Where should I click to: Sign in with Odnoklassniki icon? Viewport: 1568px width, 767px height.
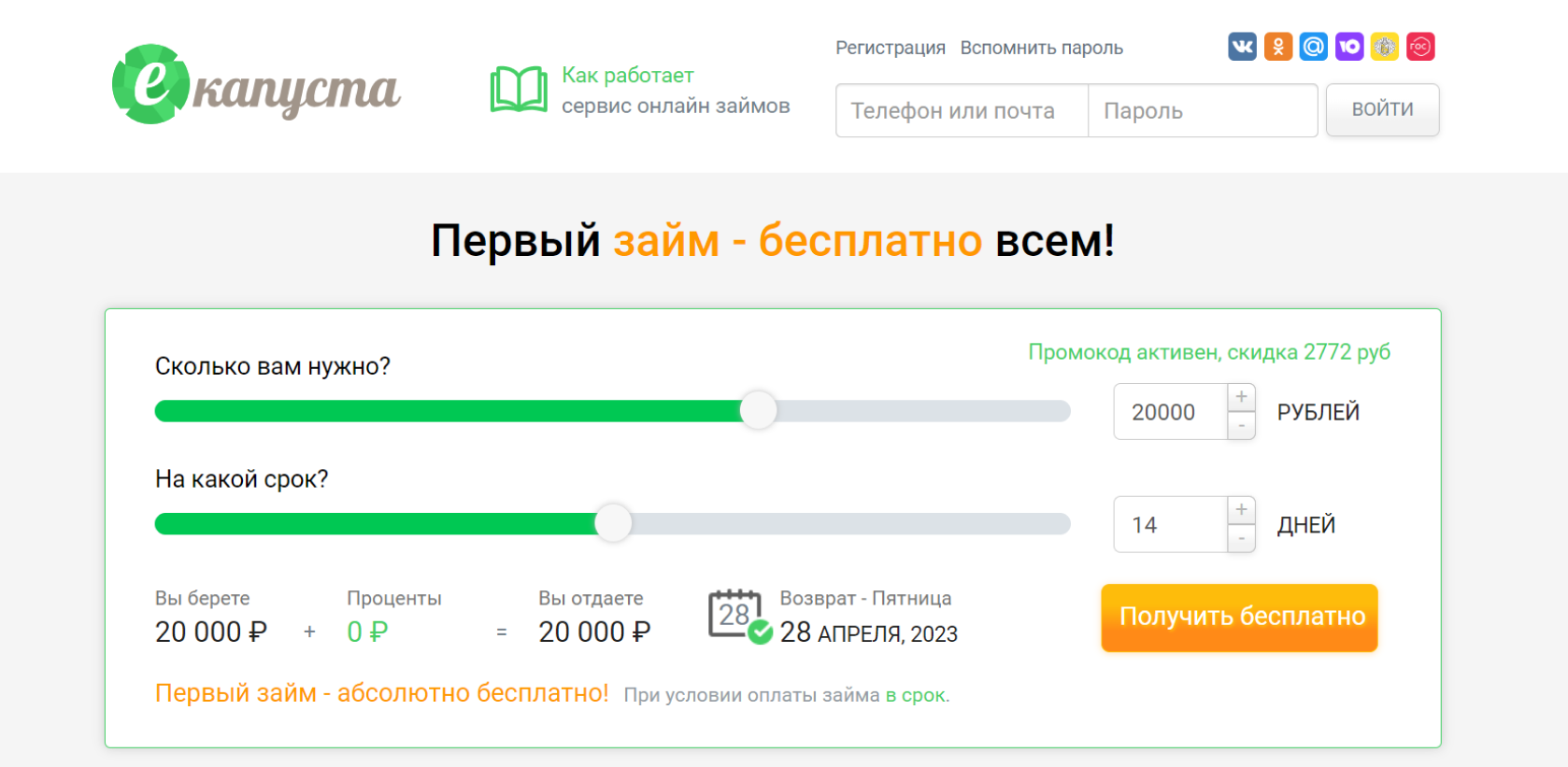[x=1277, y=46]
